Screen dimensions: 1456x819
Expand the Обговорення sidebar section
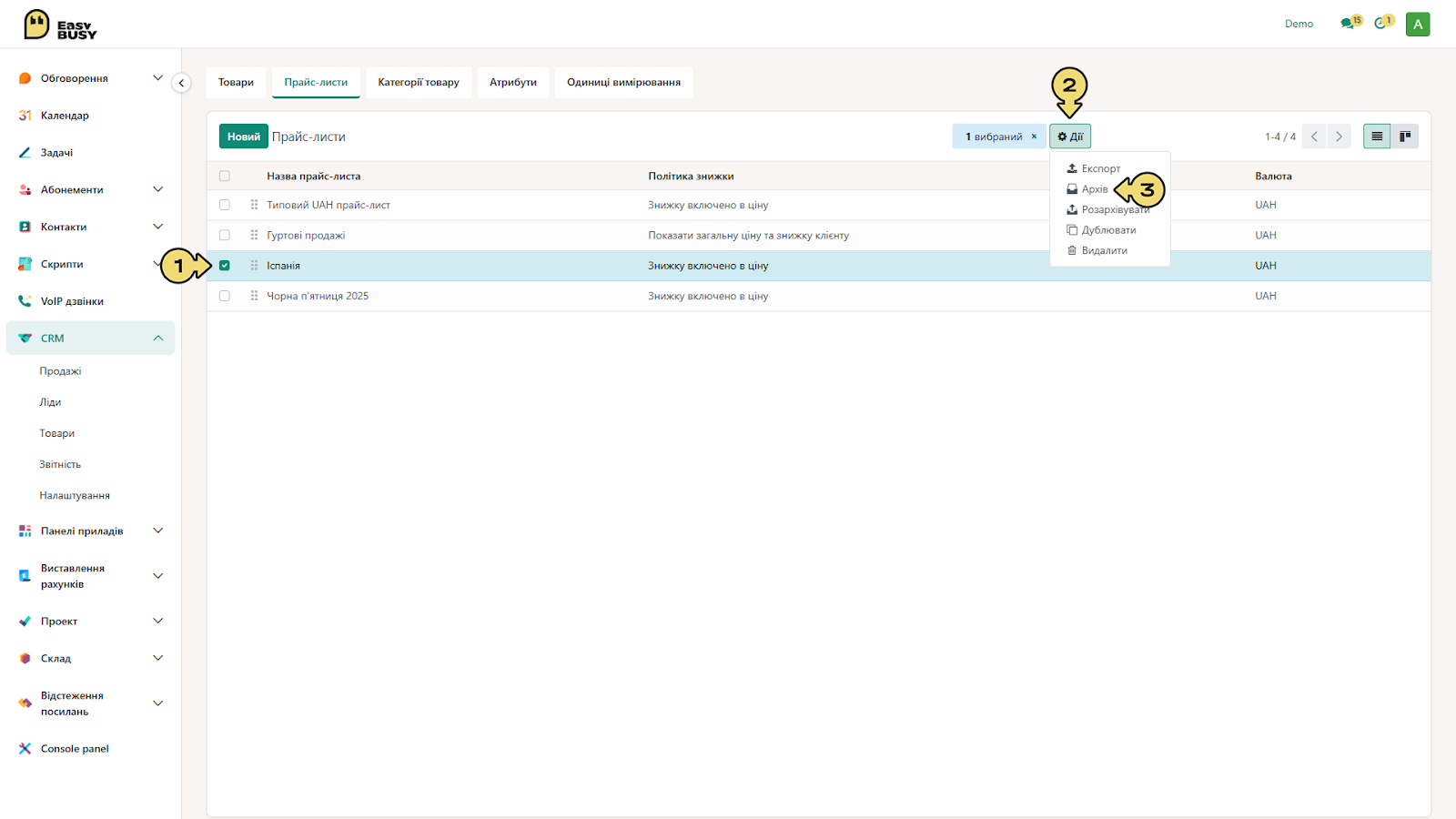[x=157, y=78]
